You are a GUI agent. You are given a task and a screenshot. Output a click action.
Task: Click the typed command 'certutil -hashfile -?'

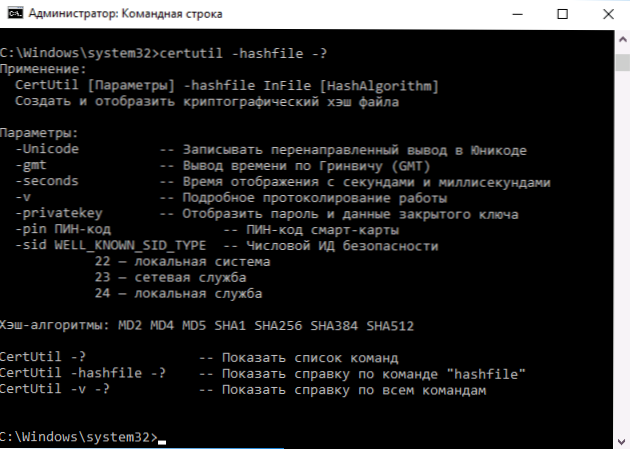coord(243,53)
